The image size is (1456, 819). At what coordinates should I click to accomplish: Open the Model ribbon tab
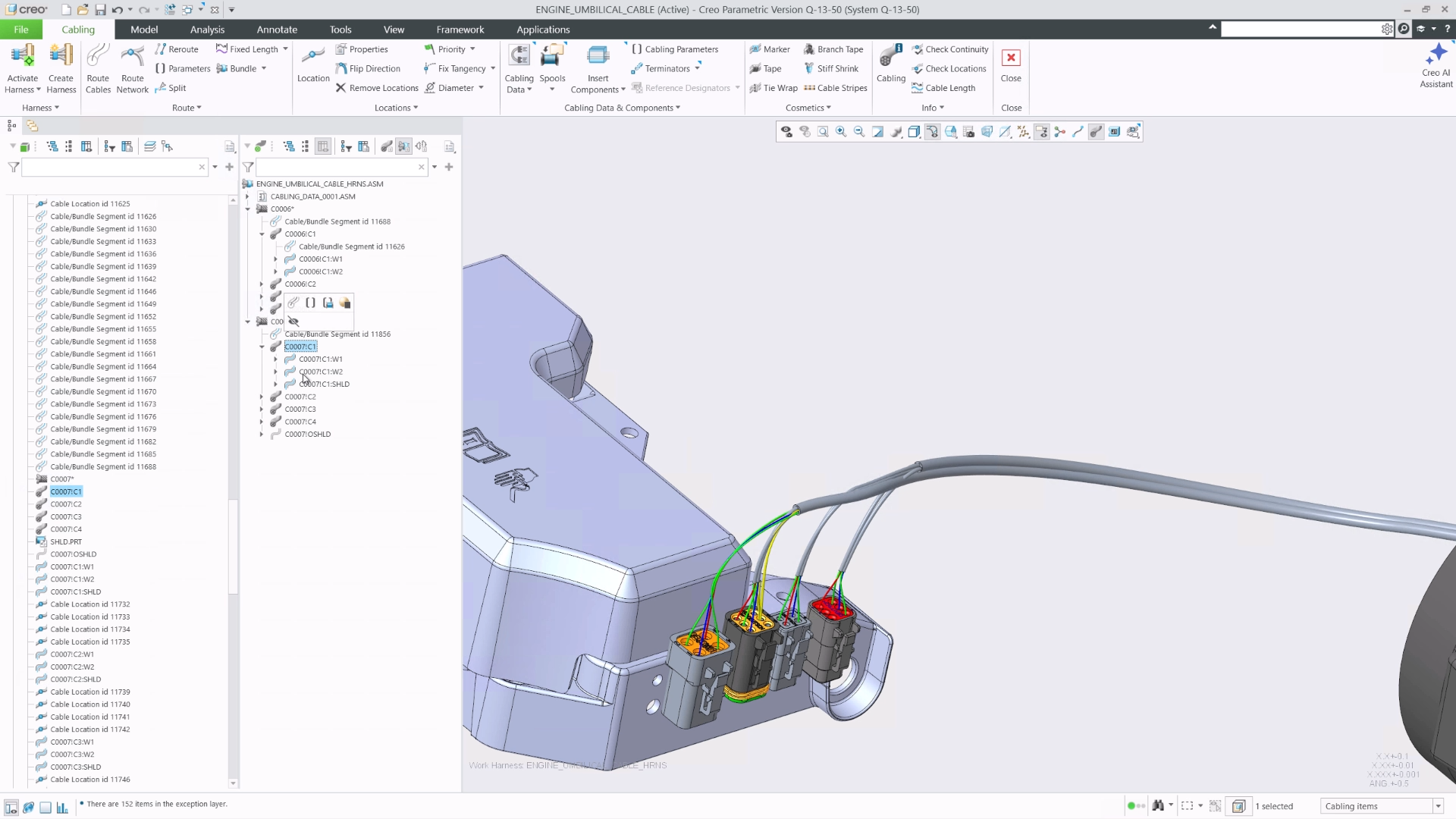pos(144,30)
